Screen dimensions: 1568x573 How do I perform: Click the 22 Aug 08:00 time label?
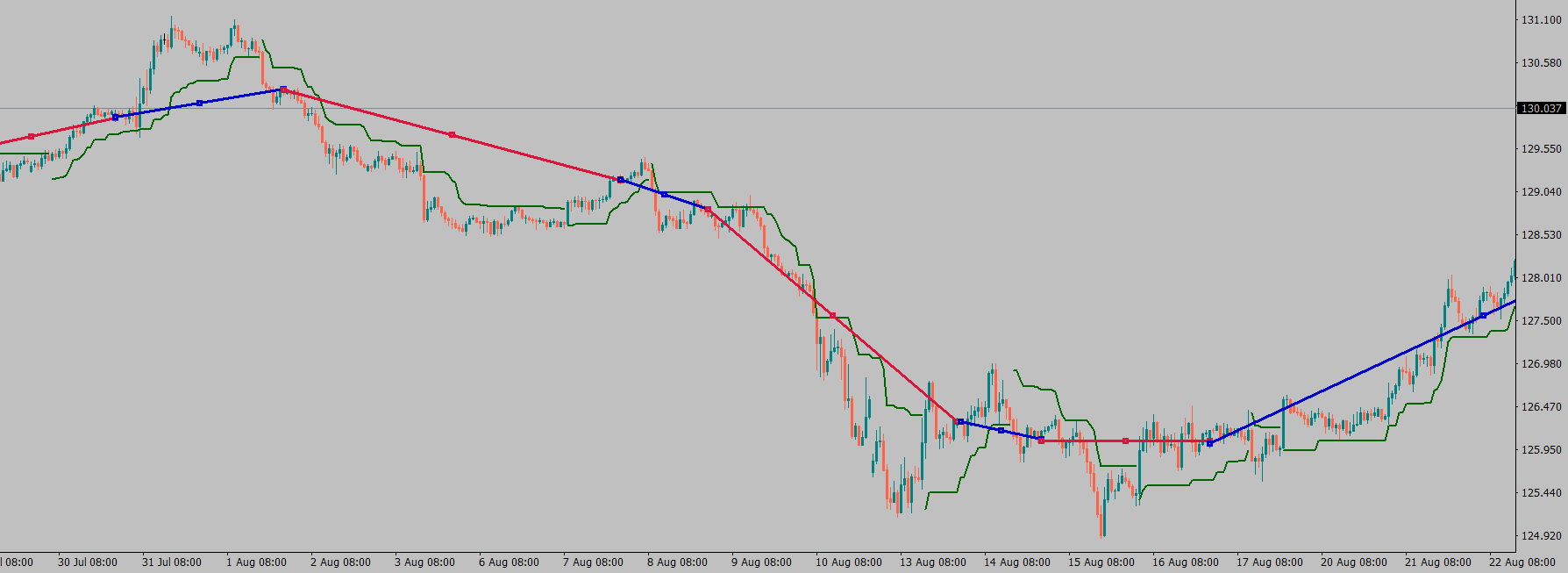tap(1522, 562)
